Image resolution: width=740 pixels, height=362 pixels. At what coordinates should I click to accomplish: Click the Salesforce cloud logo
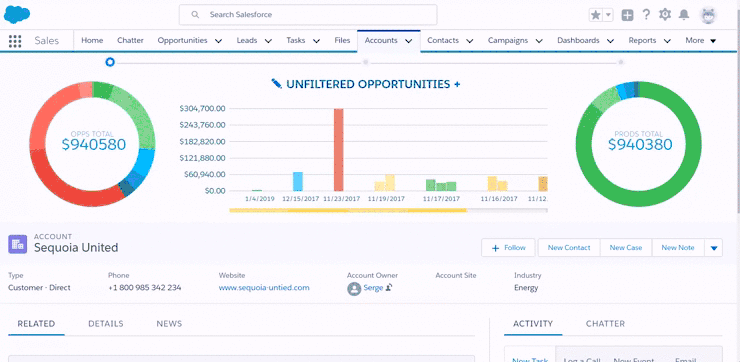pos(17,14)
